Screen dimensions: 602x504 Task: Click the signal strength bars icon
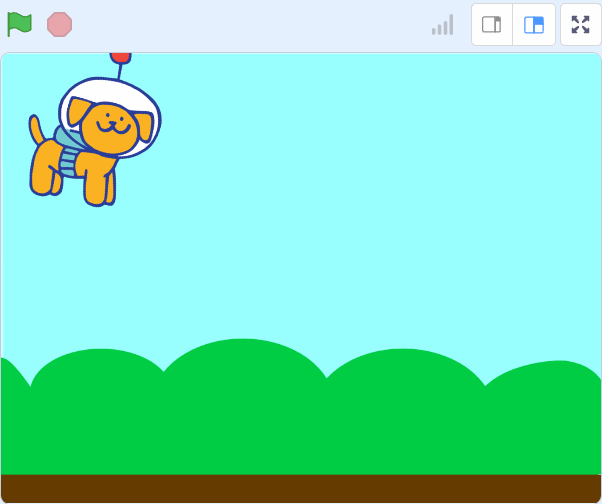coord(443,25)
